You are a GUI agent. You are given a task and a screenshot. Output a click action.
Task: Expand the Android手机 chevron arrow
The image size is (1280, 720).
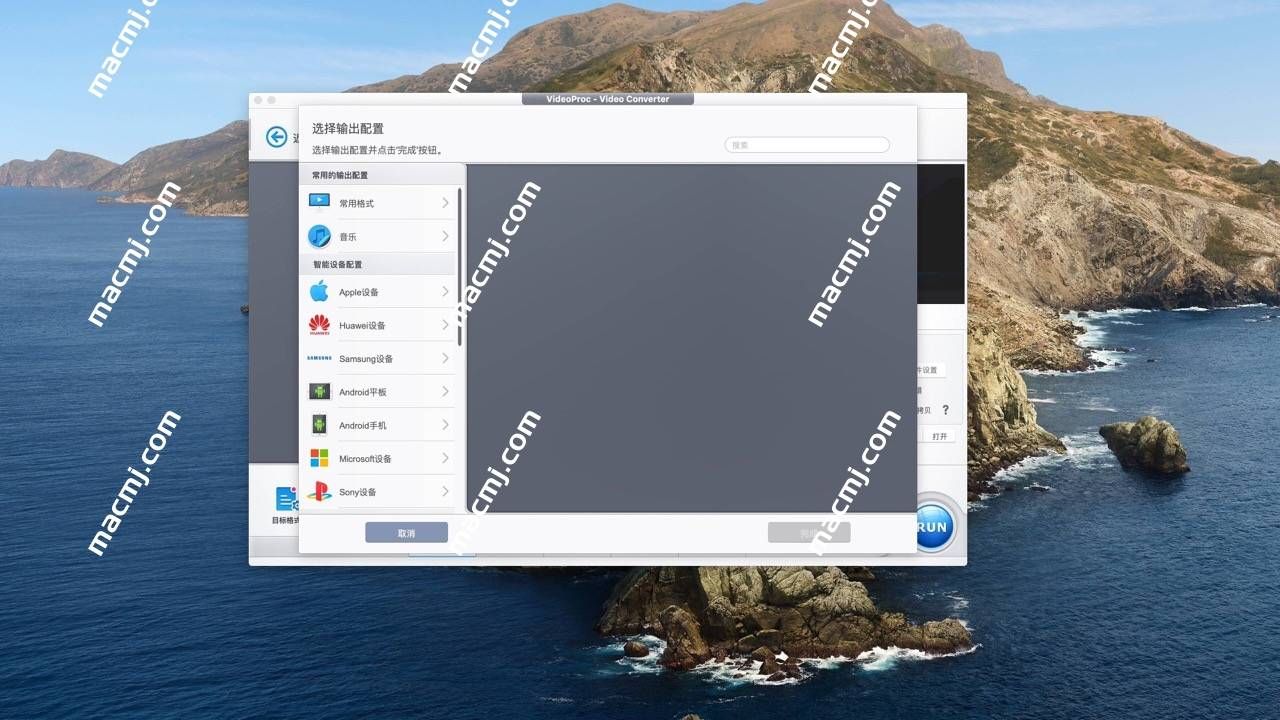tap(445, 425)
